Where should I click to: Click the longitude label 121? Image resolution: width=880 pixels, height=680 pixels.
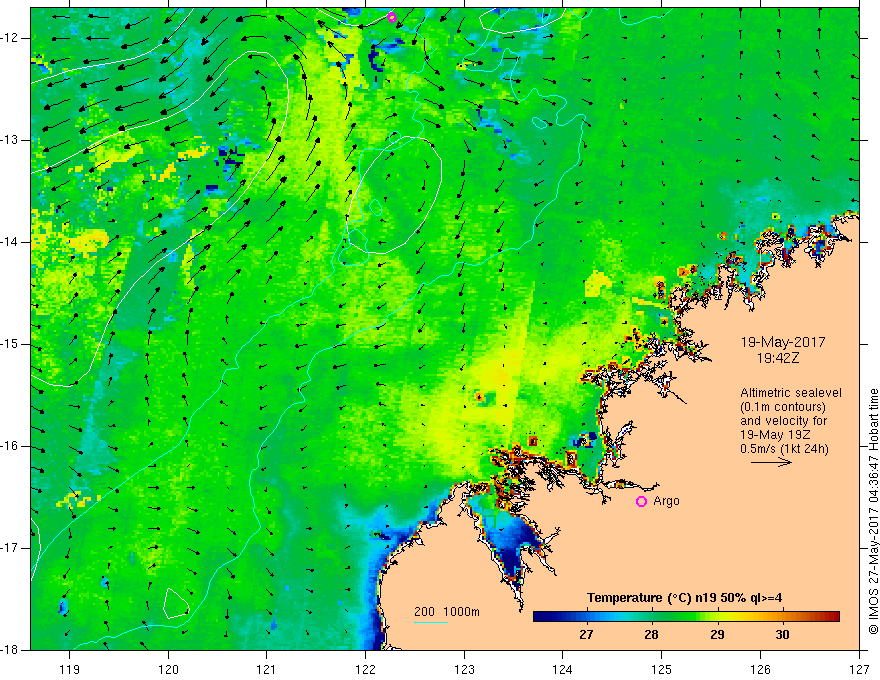[x=267, y=669]
